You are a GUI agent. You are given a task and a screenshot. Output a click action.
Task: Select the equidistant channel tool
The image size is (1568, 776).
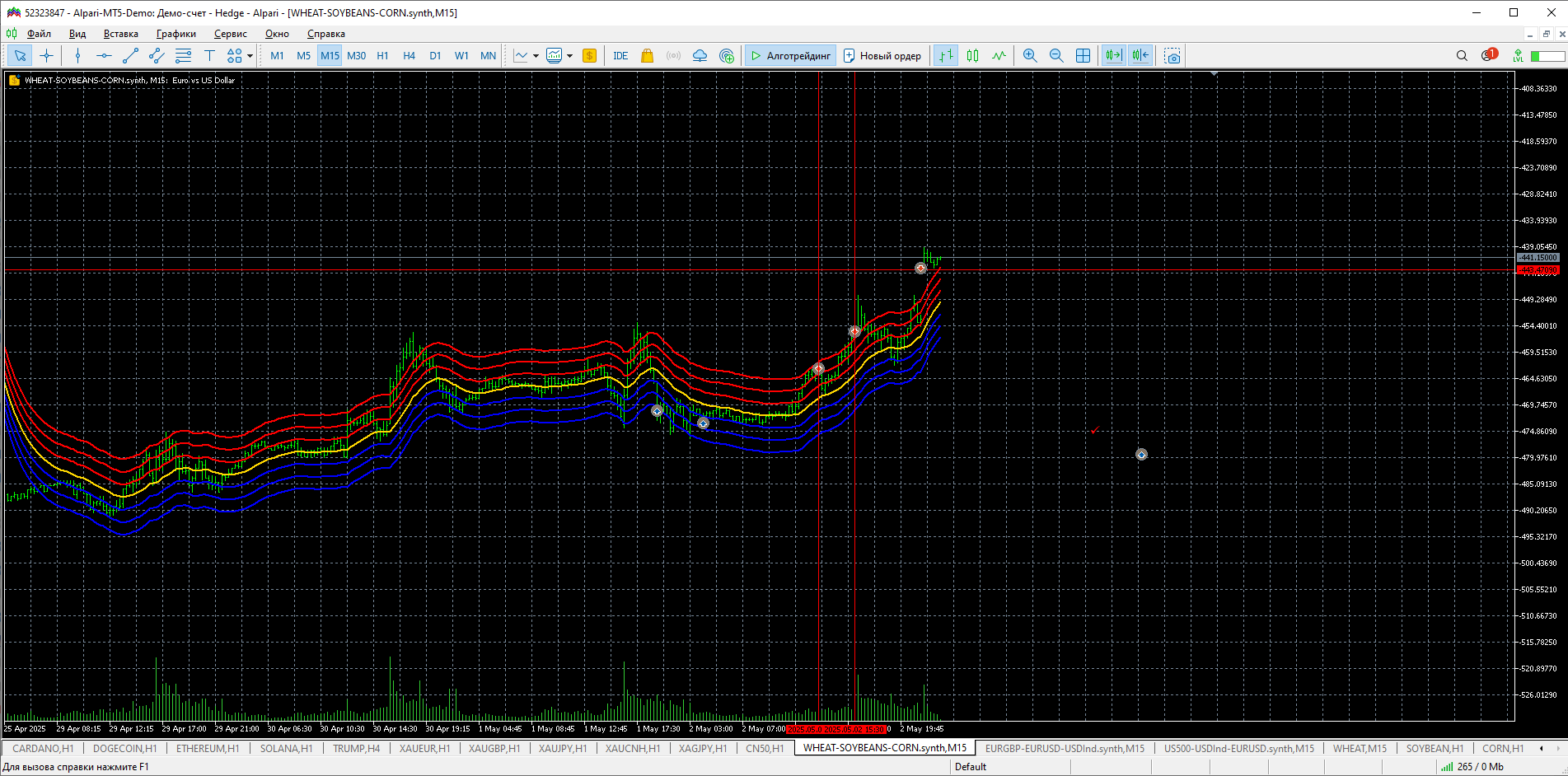pyautogui.click(x=157, y=56)
